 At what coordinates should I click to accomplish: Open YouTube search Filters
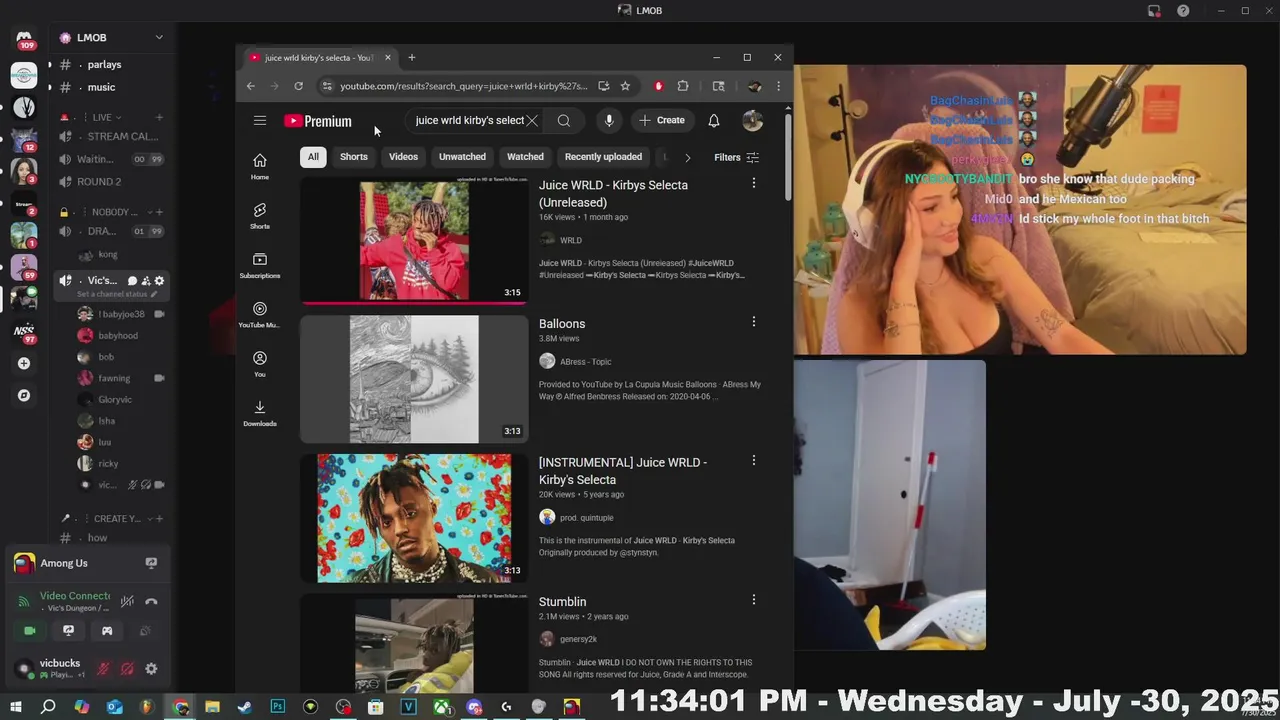[x=737, y=158]
